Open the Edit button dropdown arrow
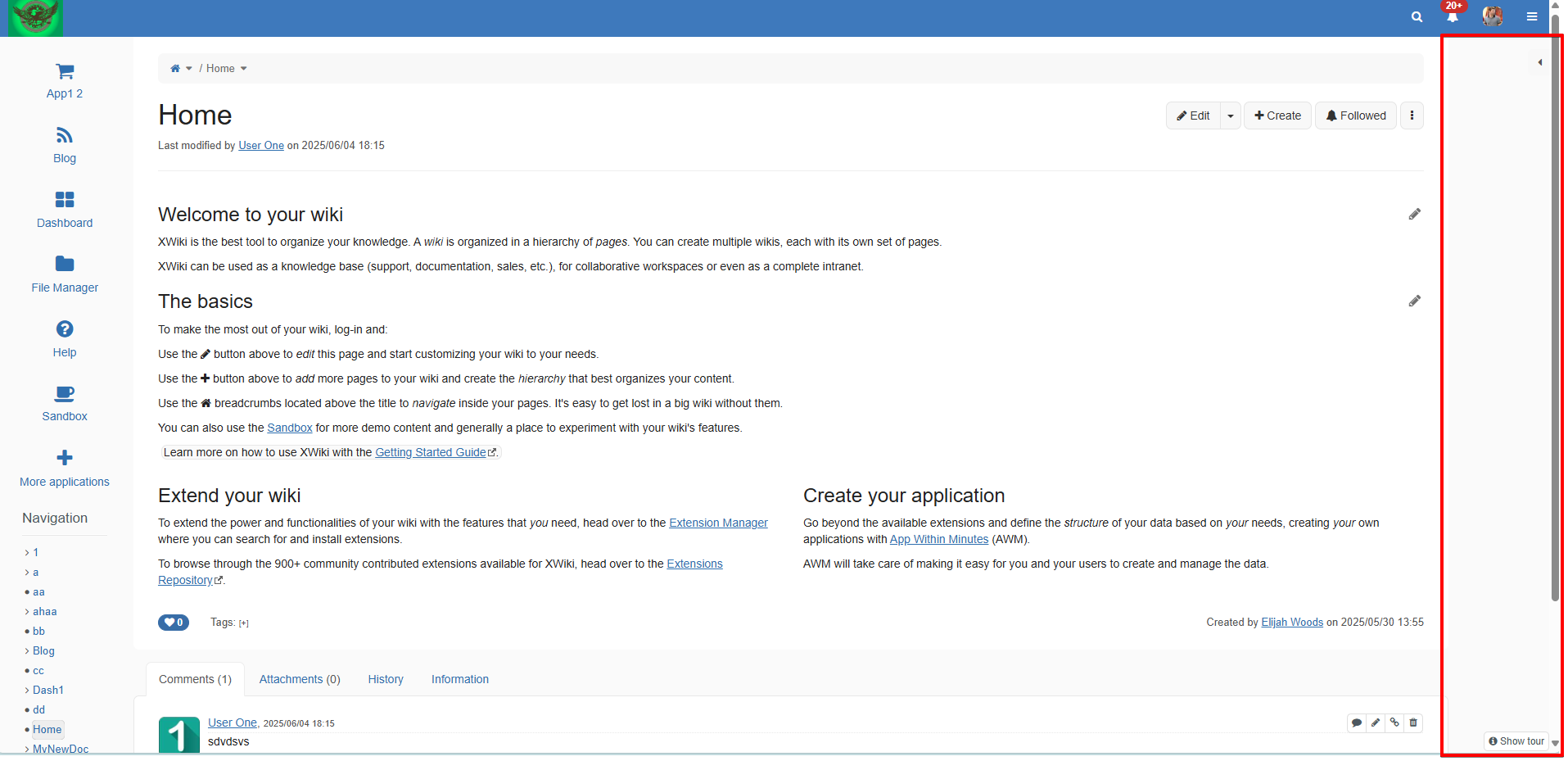The image size is (1568, 761). (x=1231, y=116)
